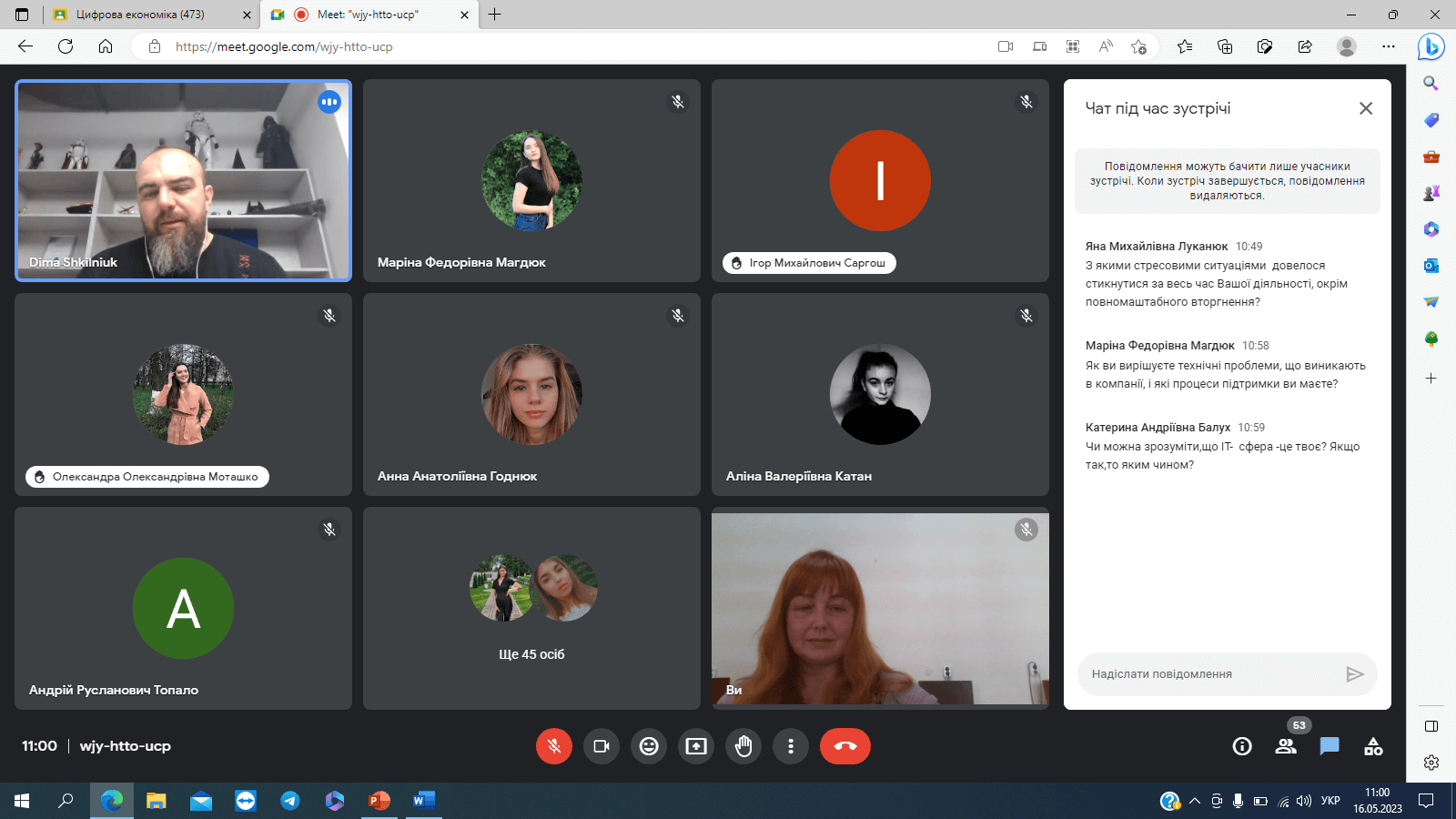This screenshot has height=819, width=1456.
Task: Open the emoji reactions button
Action: [649, 746]
